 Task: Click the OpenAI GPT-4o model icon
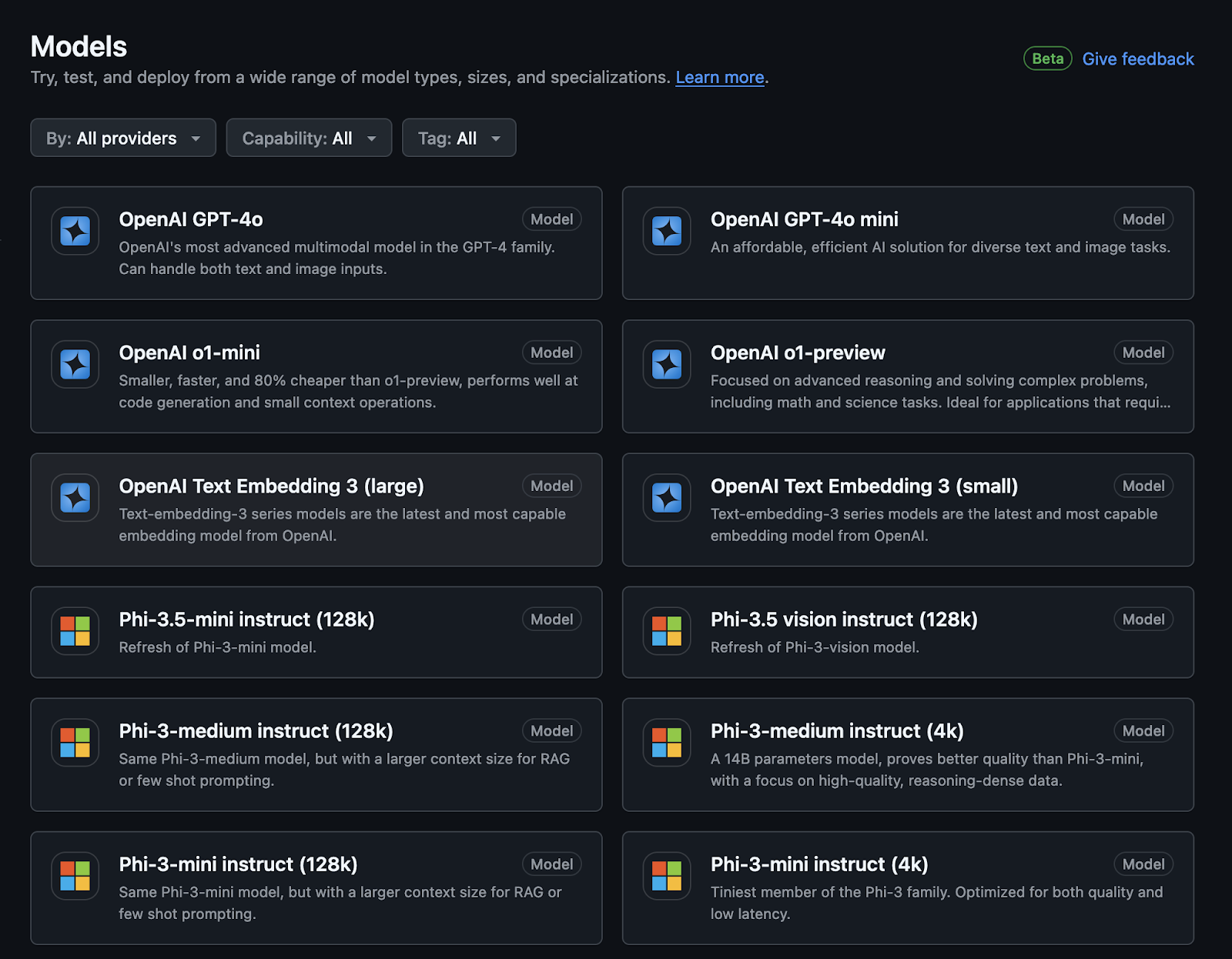pos(75,231)
